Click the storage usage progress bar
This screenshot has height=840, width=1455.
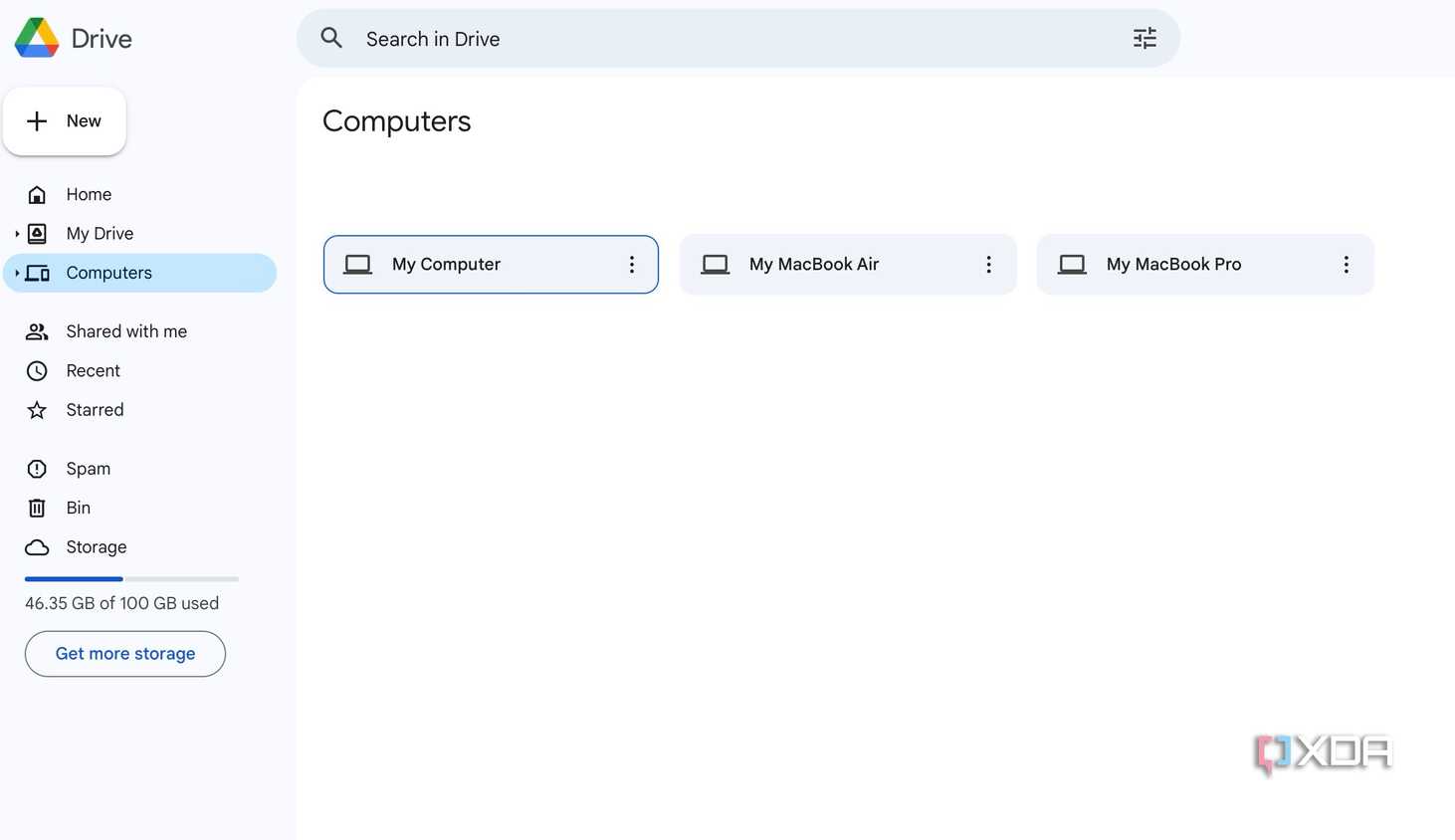click(x=131, y=578)
